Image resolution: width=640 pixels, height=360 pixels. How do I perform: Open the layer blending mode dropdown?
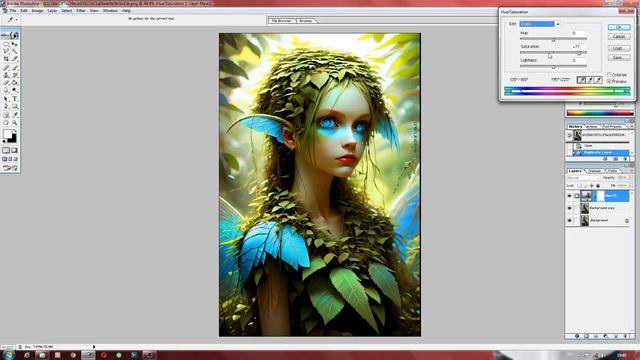[583, 178]
